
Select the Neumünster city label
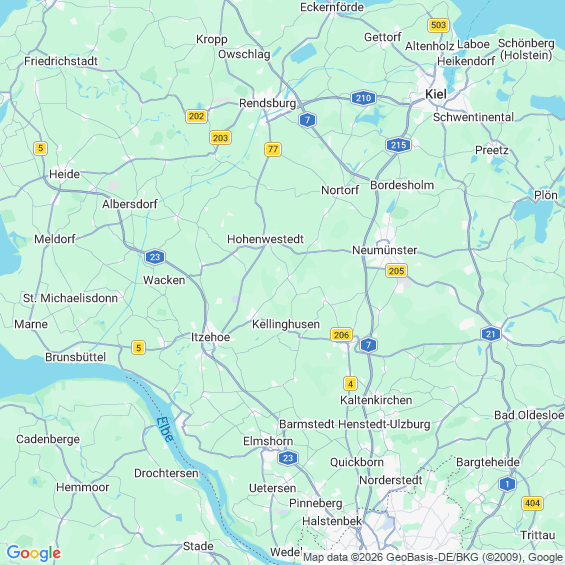(384, 250)
